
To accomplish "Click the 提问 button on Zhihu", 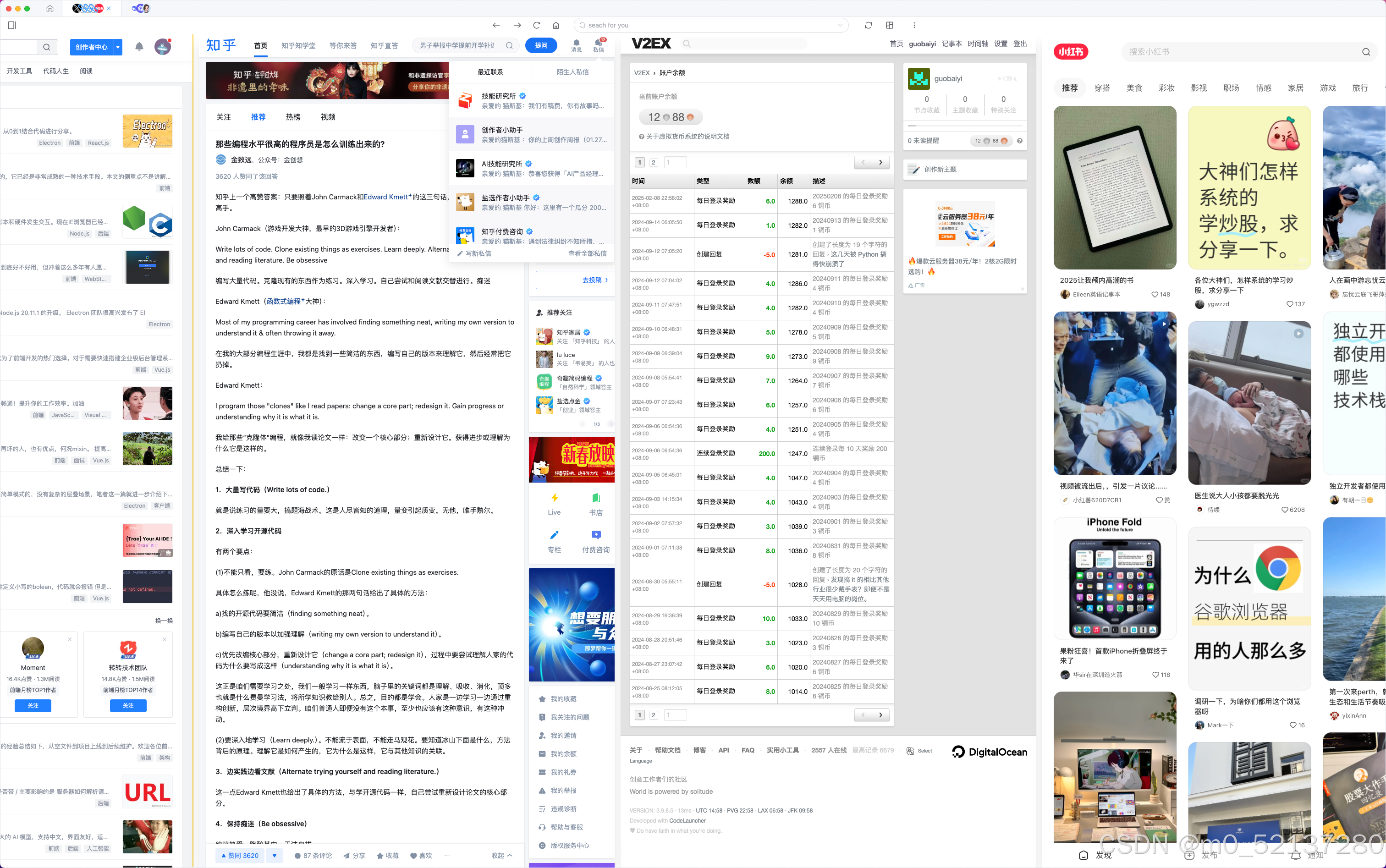I will pos(540,45).
